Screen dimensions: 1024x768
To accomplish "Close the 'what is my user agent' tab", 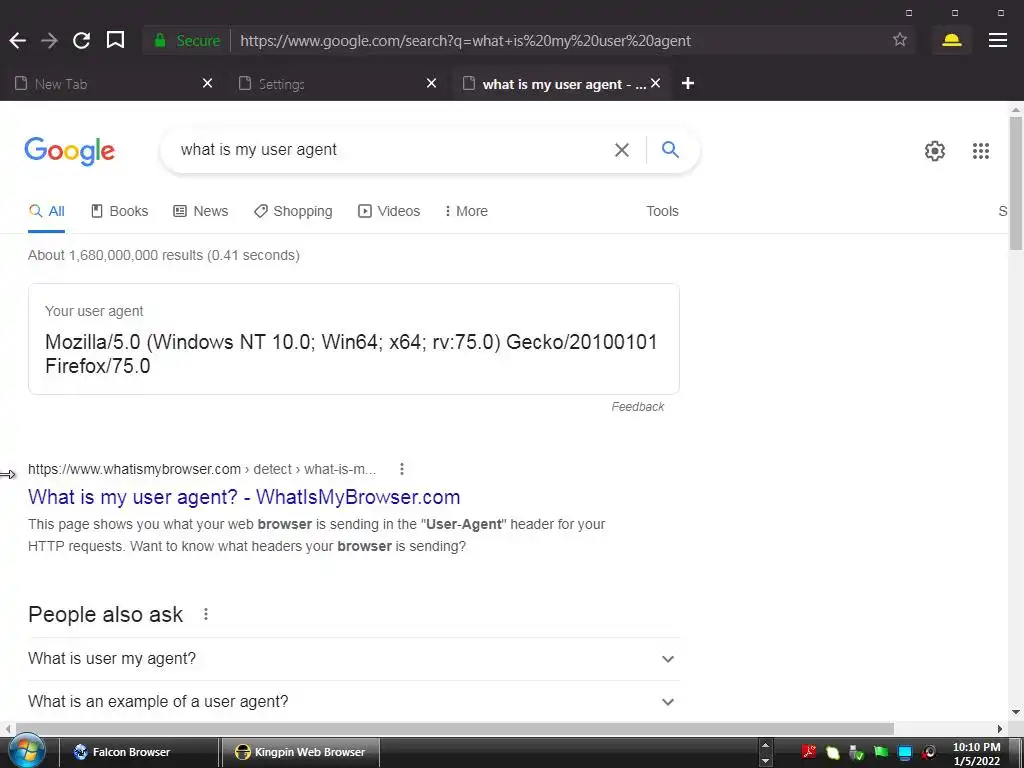I will pyautogui.click(x=656, y=83).
